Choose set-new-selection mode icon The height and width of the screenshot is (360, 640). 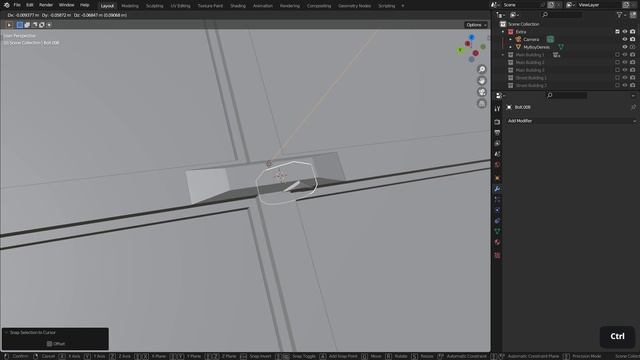20,25
